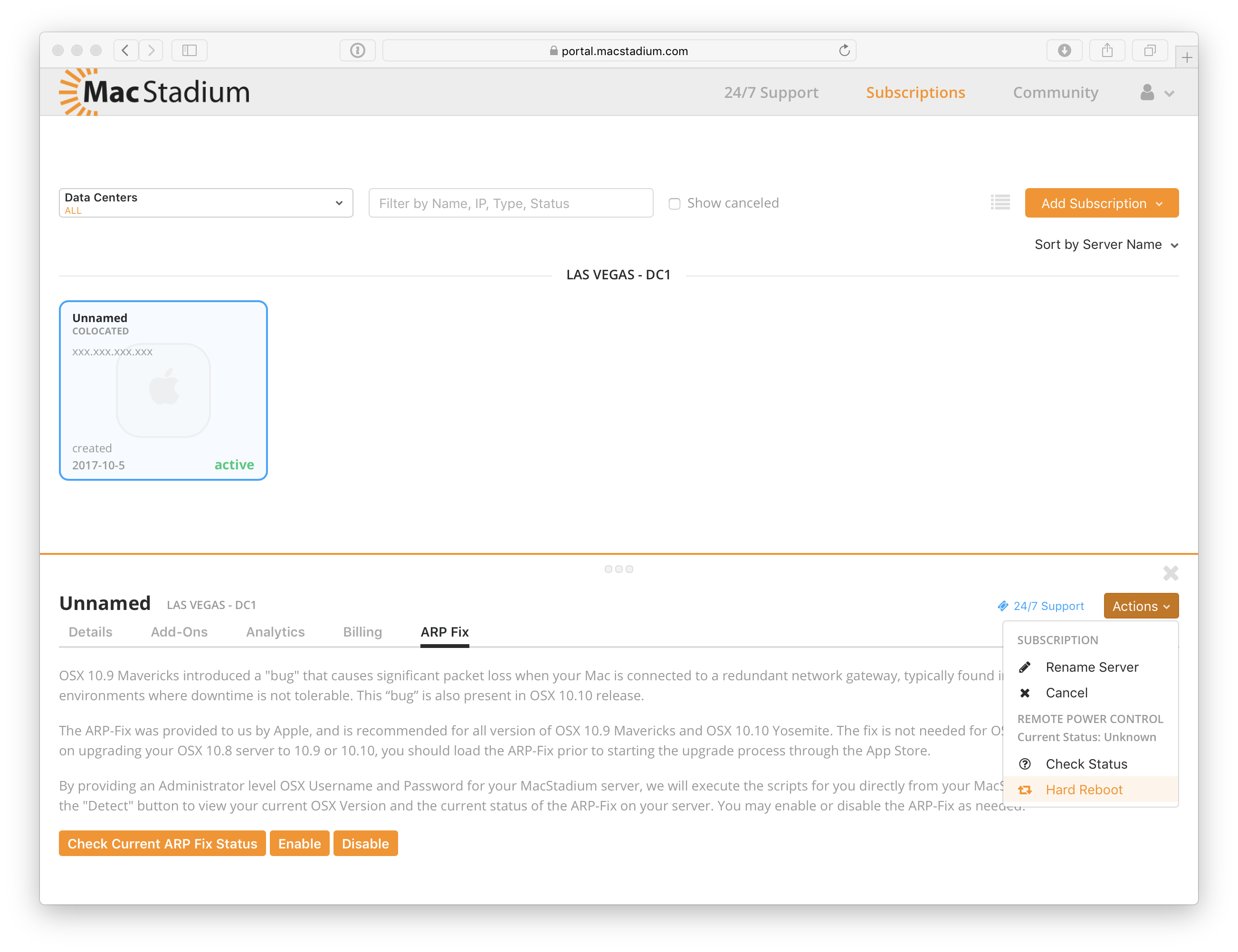The image size is (1238, 952).
Task: Open the Analytics tab
Action: coord(276,632)
